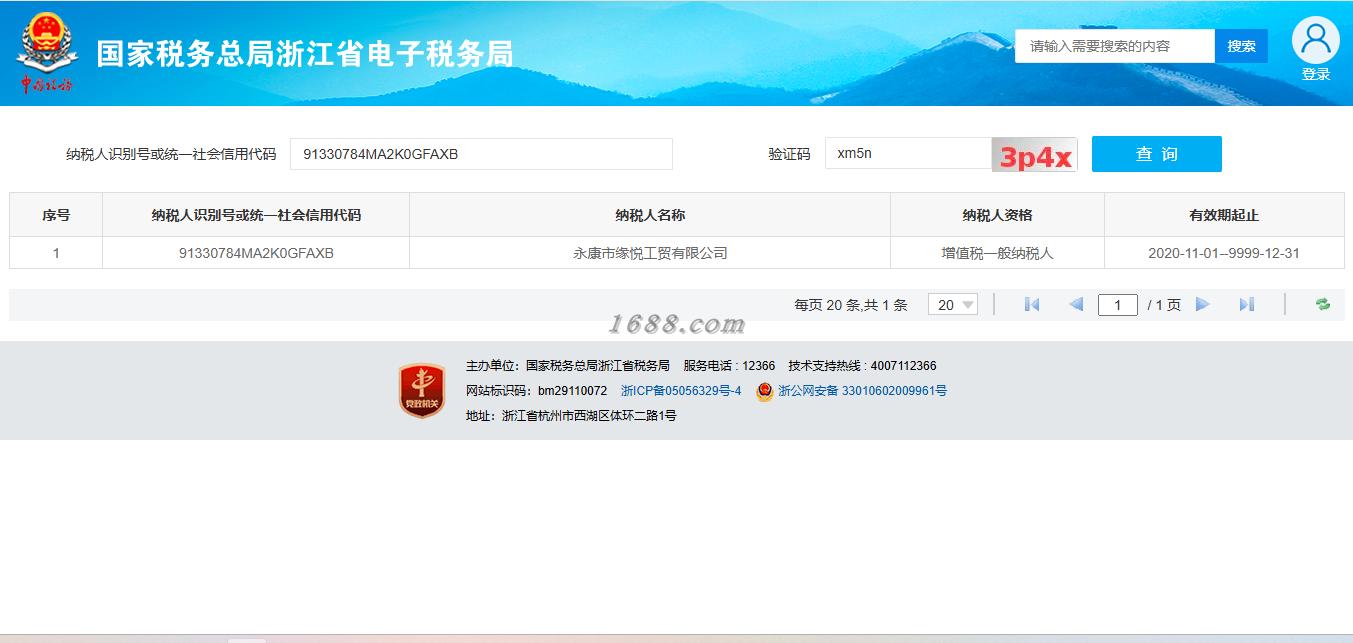
Task: Focus the site search input box
Action: (x=1115, y=46)
